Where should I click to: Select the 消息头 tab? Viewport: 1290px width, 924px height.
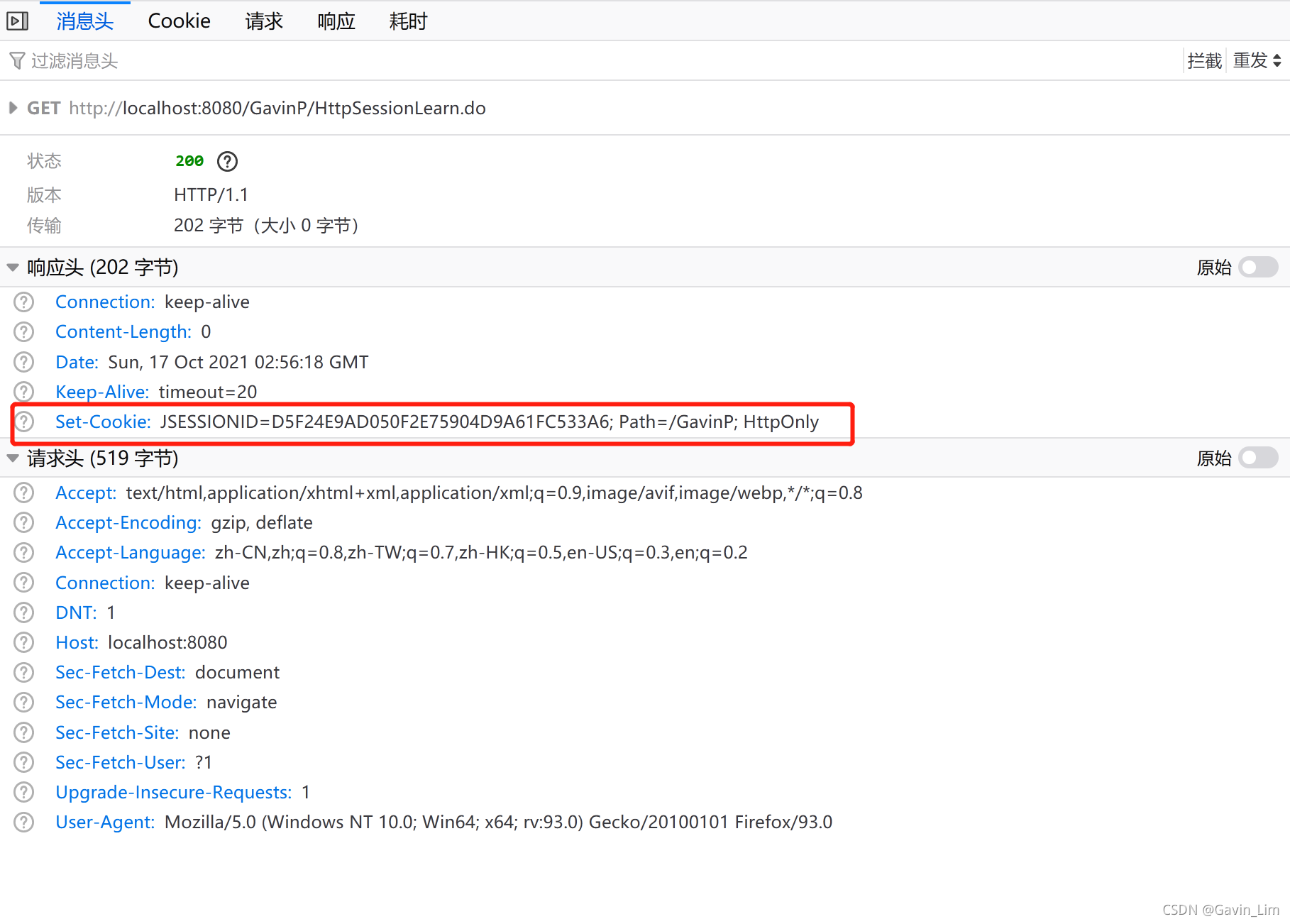point(85,21)
